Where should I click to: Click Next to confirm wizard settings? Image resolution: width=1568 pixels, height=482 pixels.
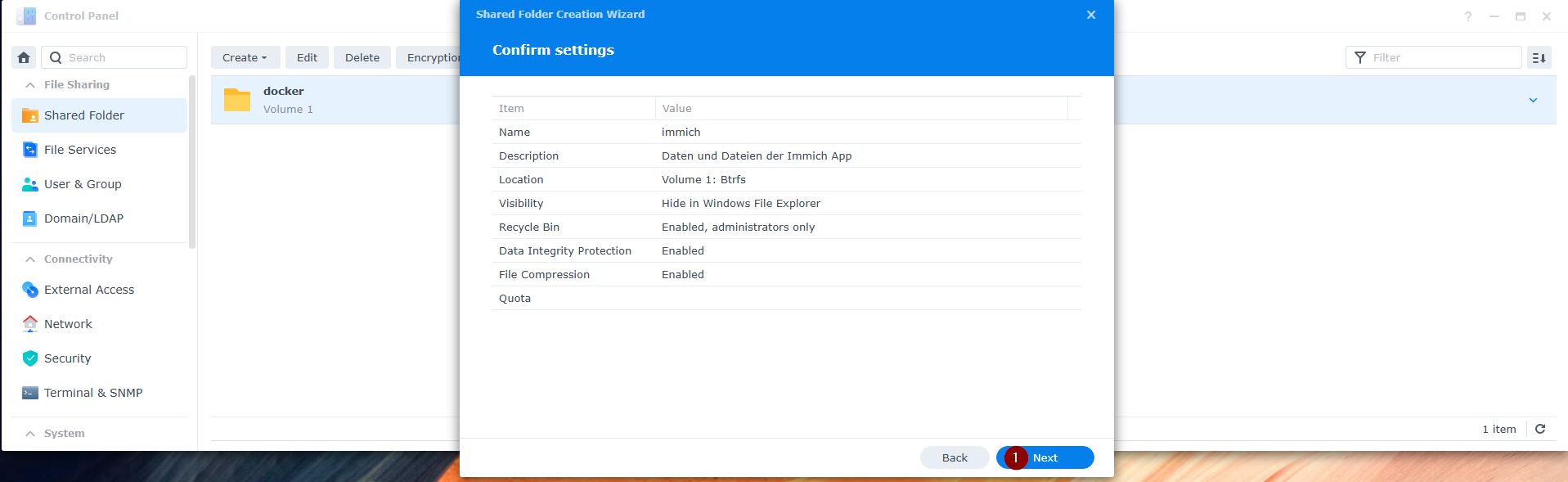(x=1045, y=457)
